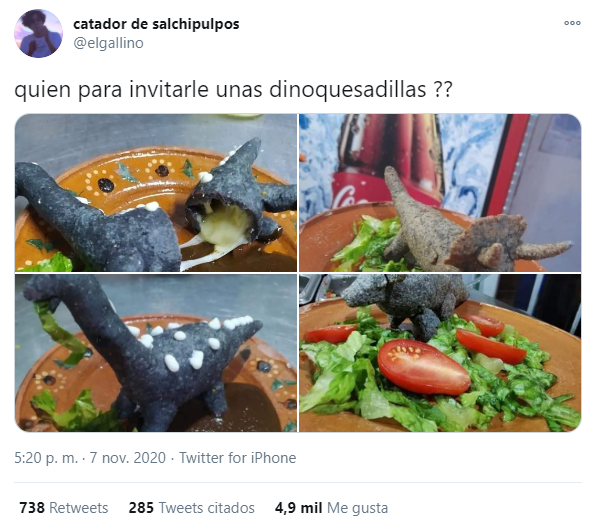Screen dimensions: 596x532
Task: View the 4,9 mil Me gusta list
Action: pos(331,508)
